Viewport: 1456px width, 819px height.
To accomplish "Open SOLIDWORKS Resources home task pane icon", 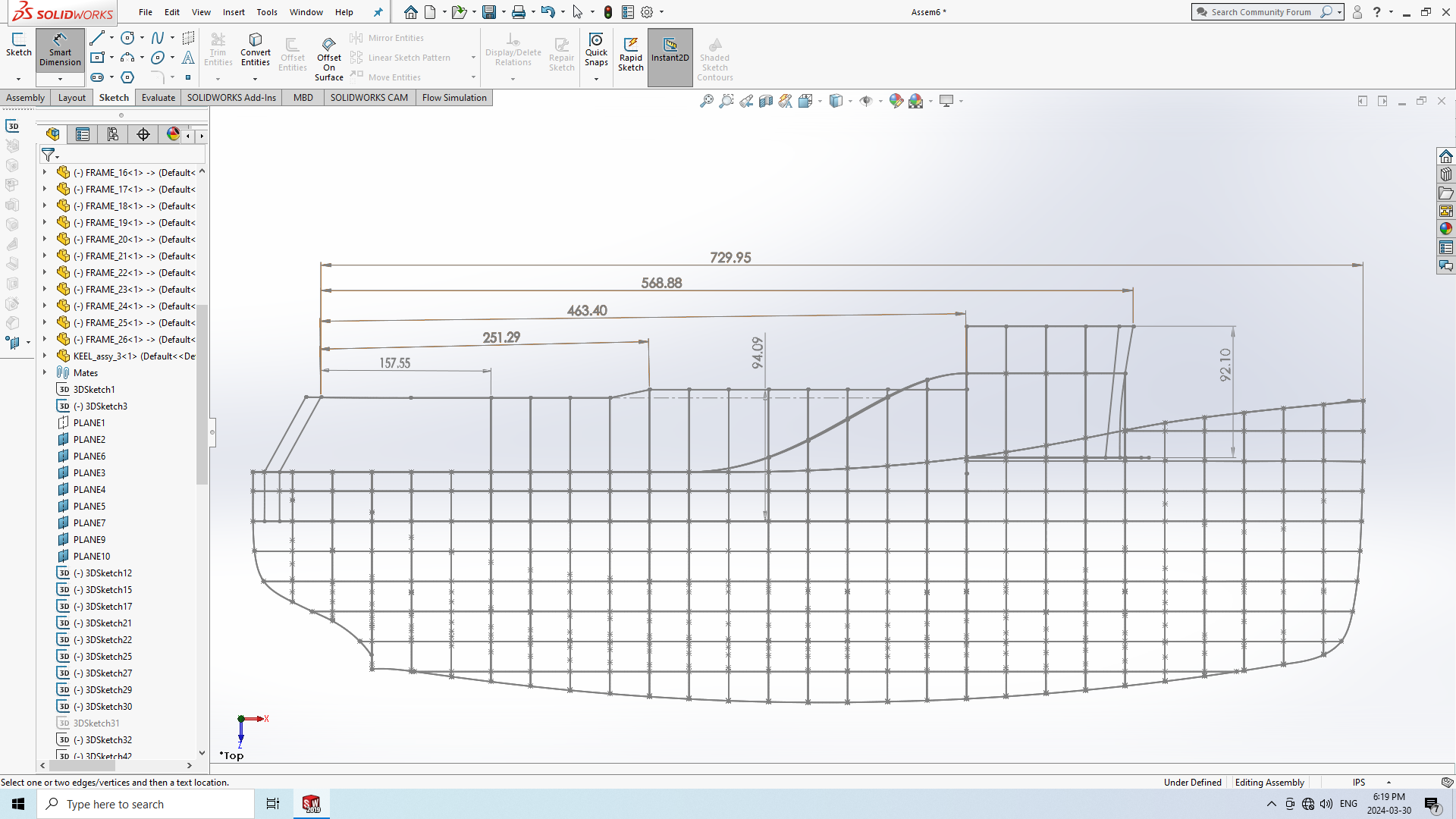I will pyautogui.click(x=1446, y=156).
